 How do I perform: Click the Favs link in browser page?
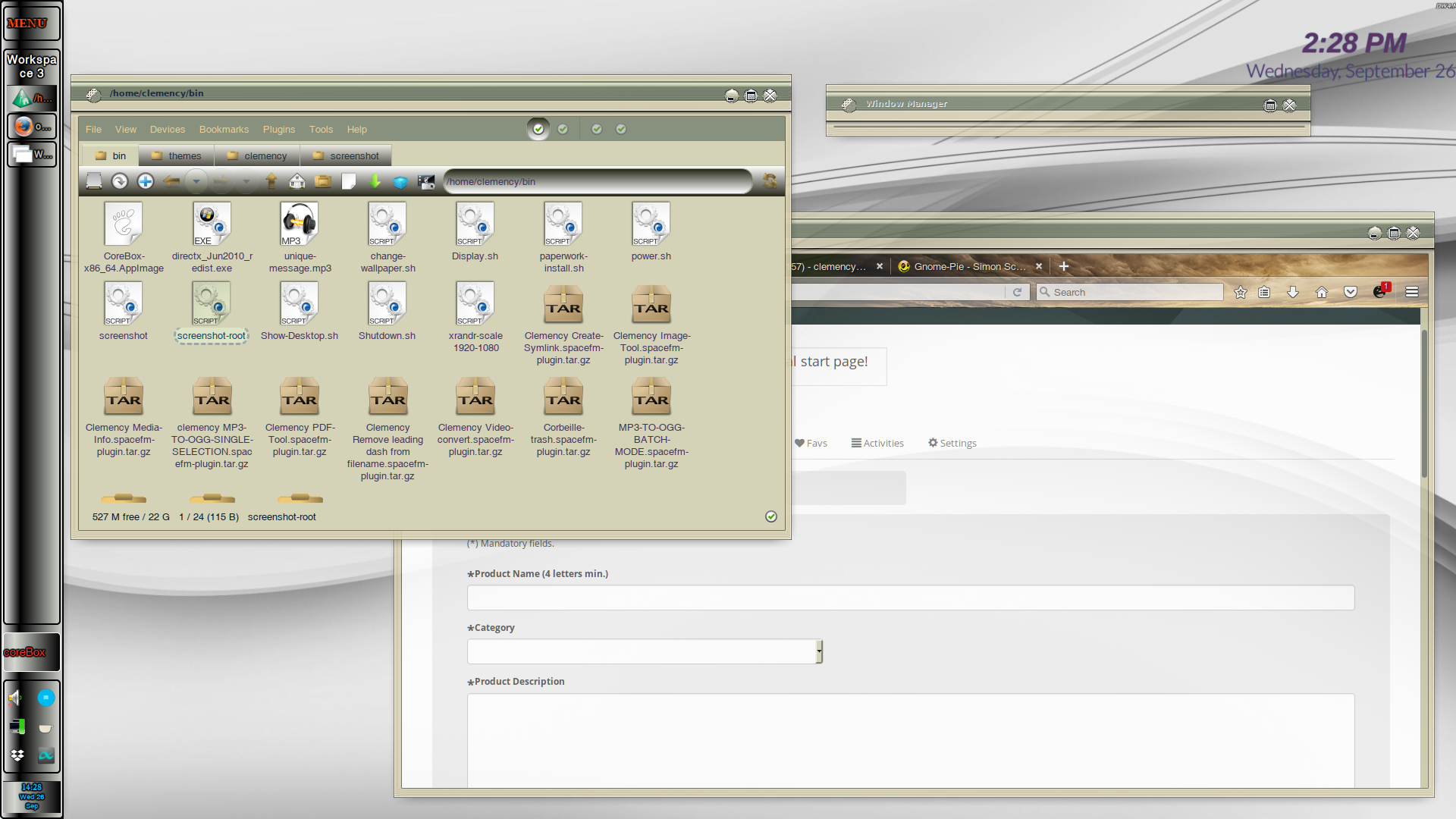click(x=811, y=443)
